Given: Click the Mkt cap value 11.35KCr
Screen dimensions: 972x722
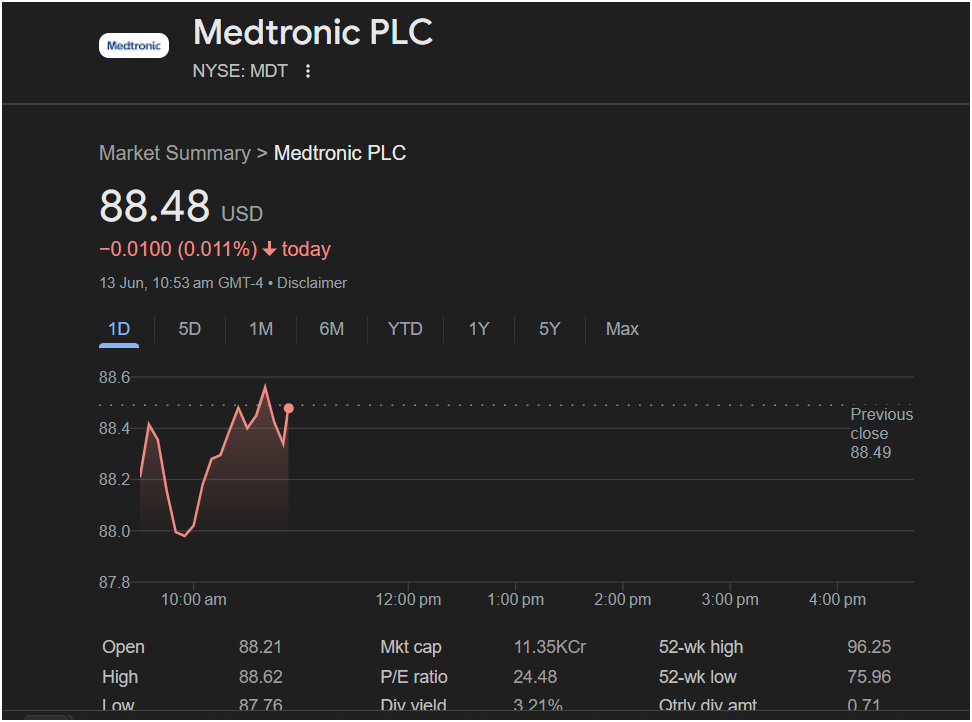Looking at the screenshot, I should (549, 647).
